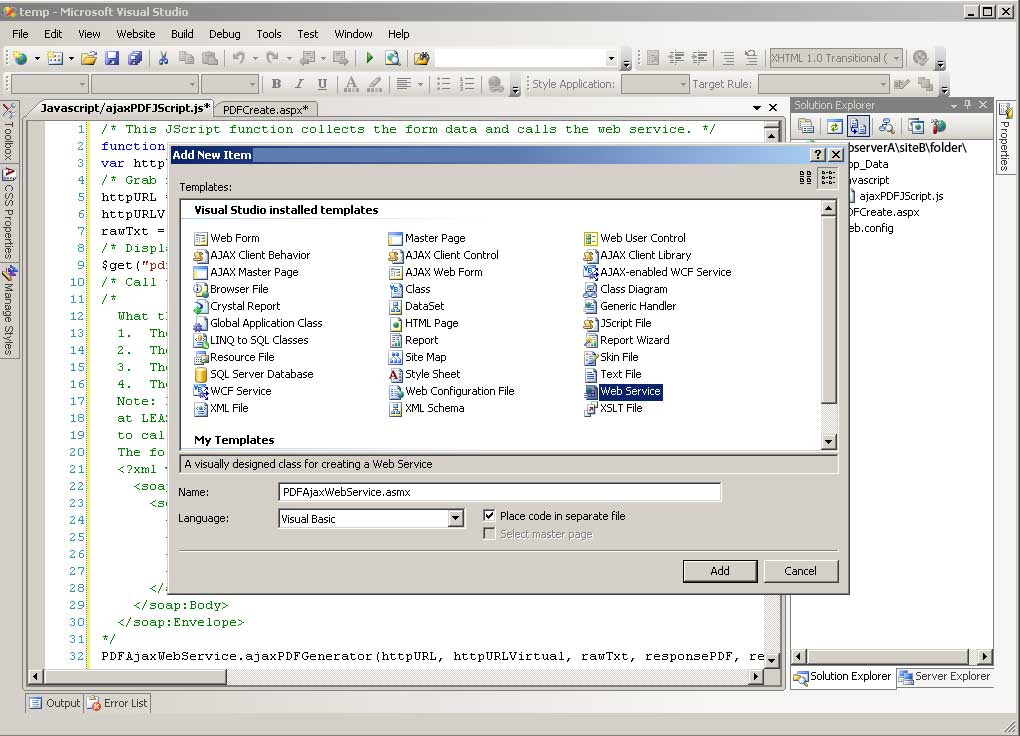Switch to the Solution Explorer tab
Screen dimensions: 1020x736
point(843,676)
